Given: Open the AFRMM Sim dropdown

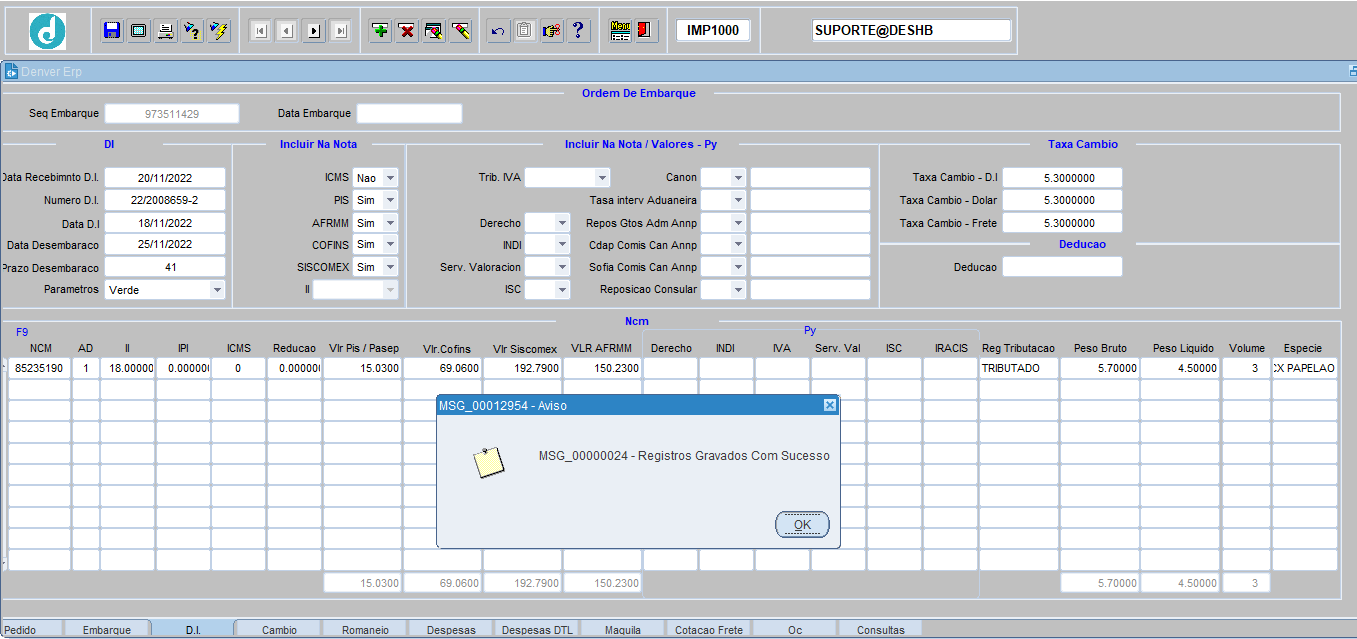Looking at the screenshot, I should coord(390,223).
